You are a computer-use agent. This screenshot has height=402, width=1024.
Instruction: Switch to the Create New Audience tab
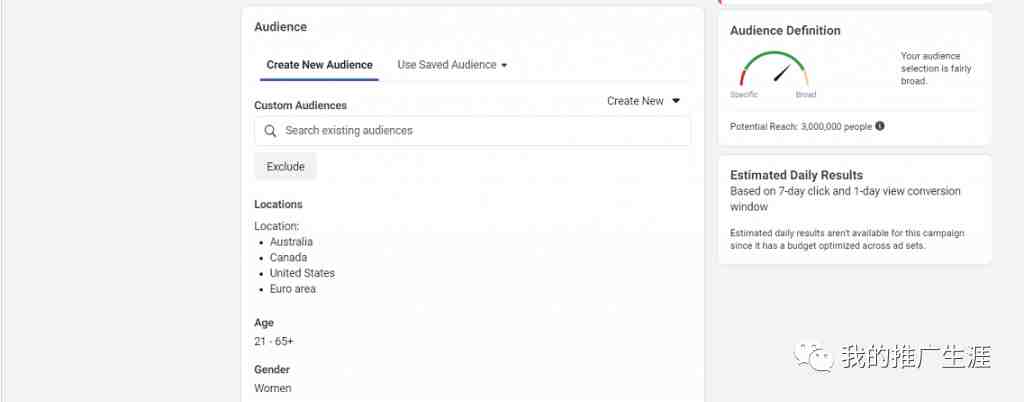[319, 65]
